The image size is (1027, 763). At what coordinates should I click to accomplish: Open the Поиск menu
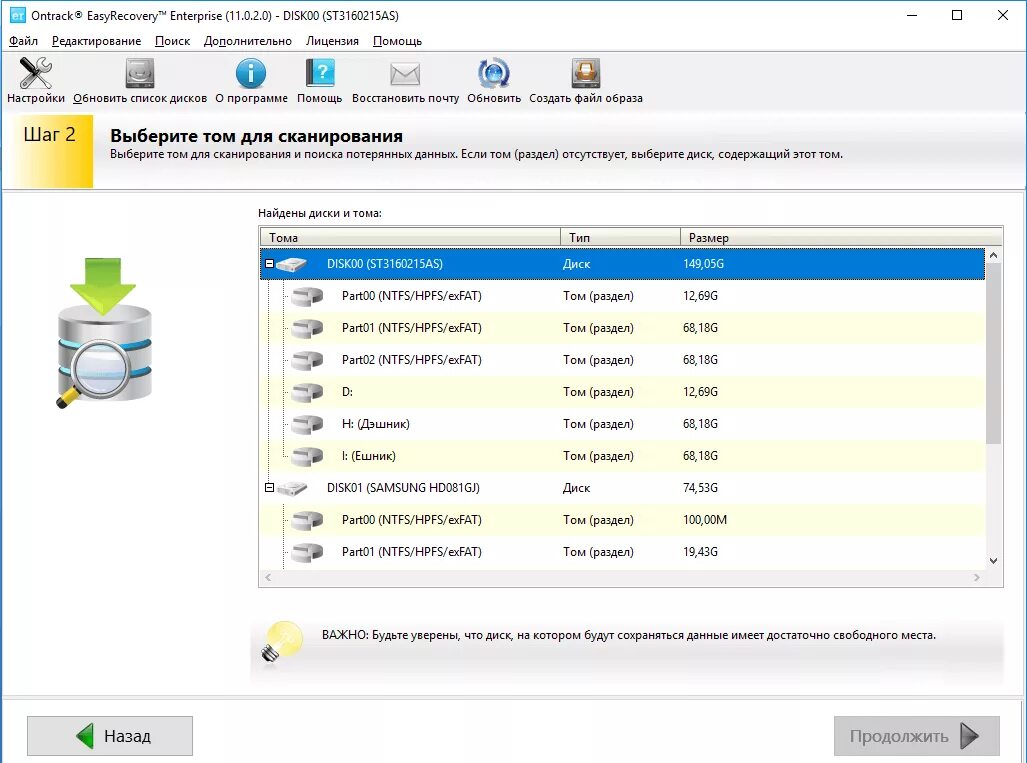tap(172, 41)
